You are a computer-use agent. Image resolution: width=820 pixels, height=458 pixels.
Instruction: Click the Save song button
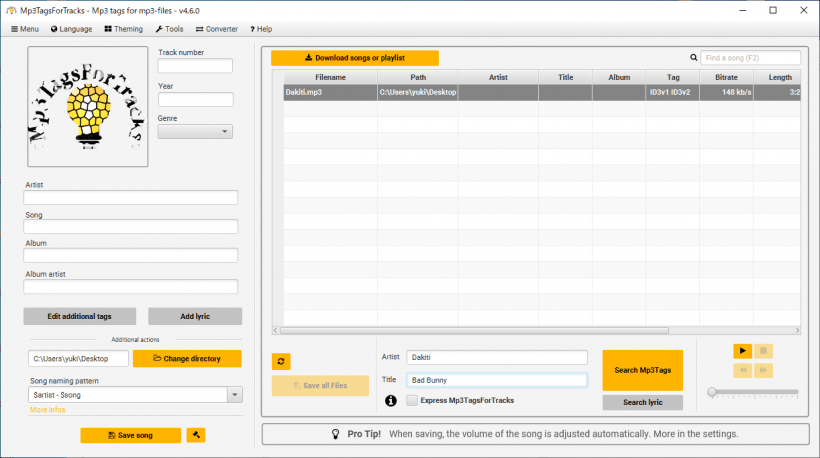131,435
